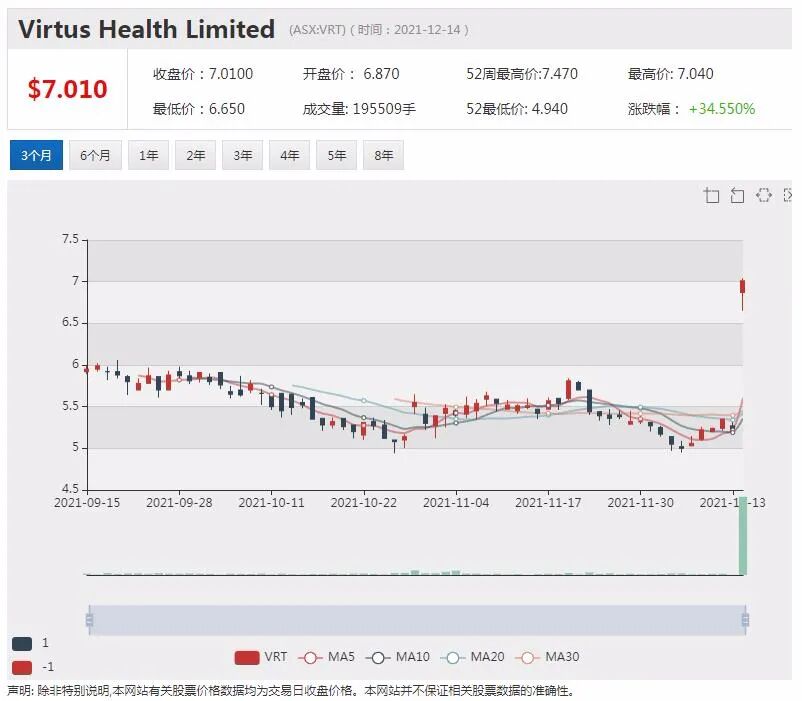Viewport: 802px width, 701px height.
Task: Click the $7.010 current price
Action: 68,89
